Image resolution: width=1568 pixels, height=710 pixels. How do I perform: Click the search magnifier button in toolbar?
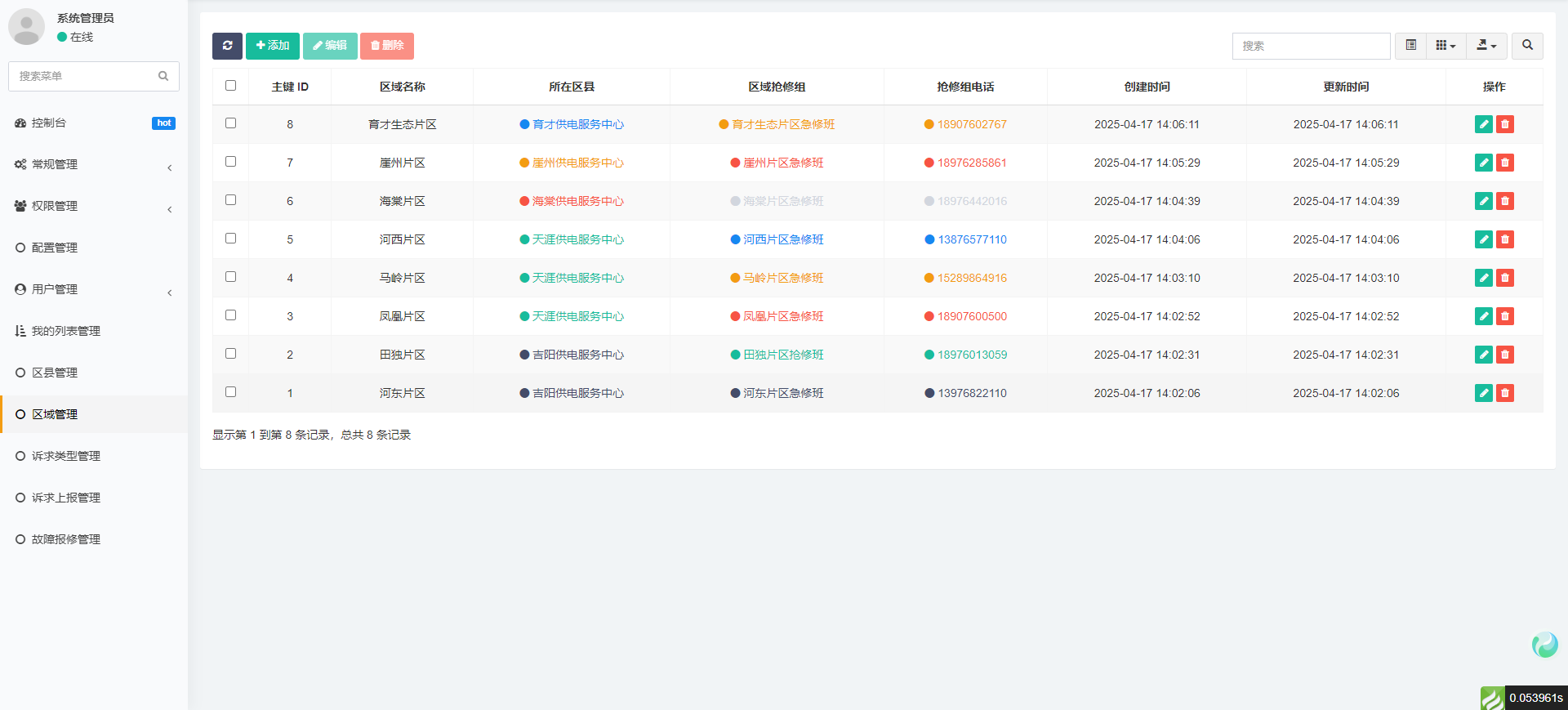point(1526,46)
